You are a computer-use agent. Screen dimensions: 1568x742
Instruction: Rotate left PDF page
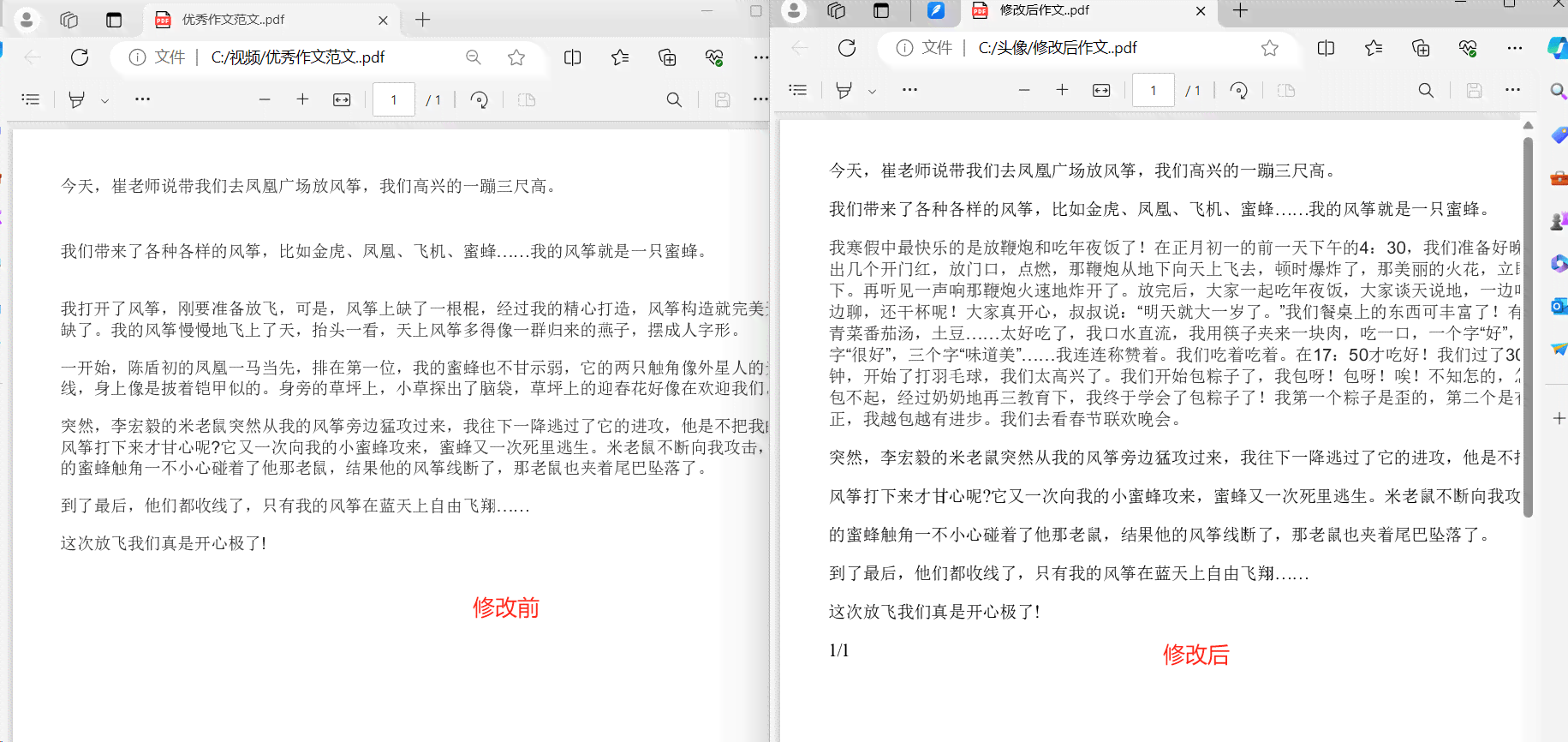(480, 99)
